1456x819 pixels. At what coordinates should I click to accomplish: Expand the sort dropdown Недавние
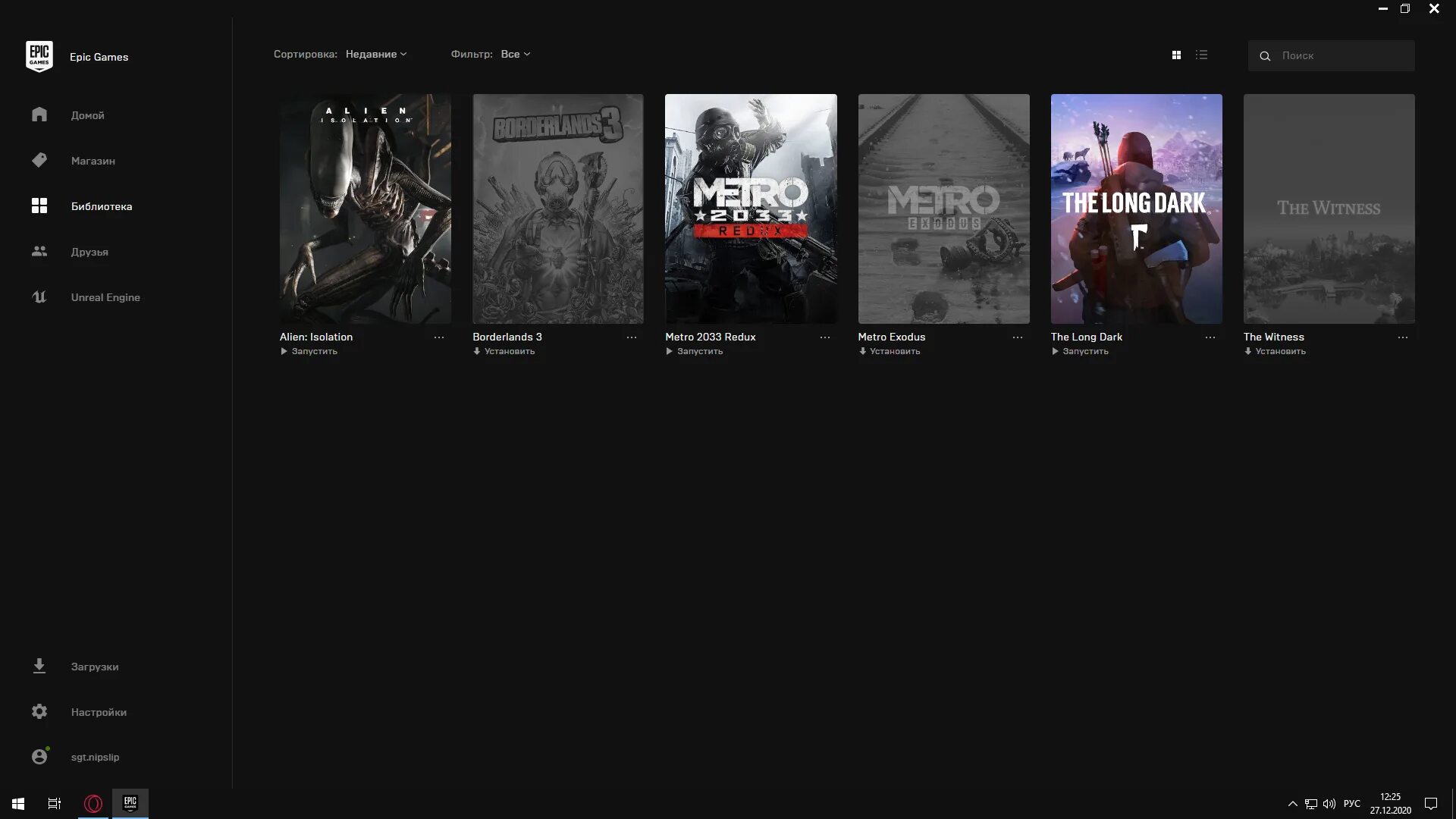tap(376, 54)
